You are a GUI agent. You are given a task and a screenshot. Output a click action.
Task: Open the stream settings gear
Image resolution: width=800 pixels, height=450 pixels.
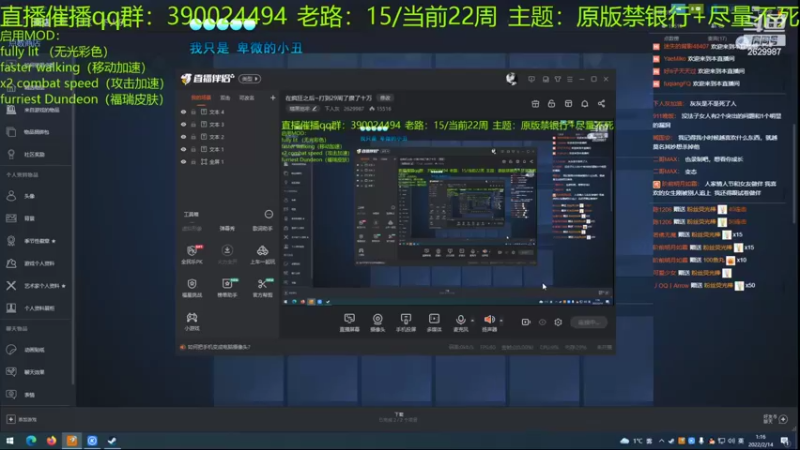point(558,322)
